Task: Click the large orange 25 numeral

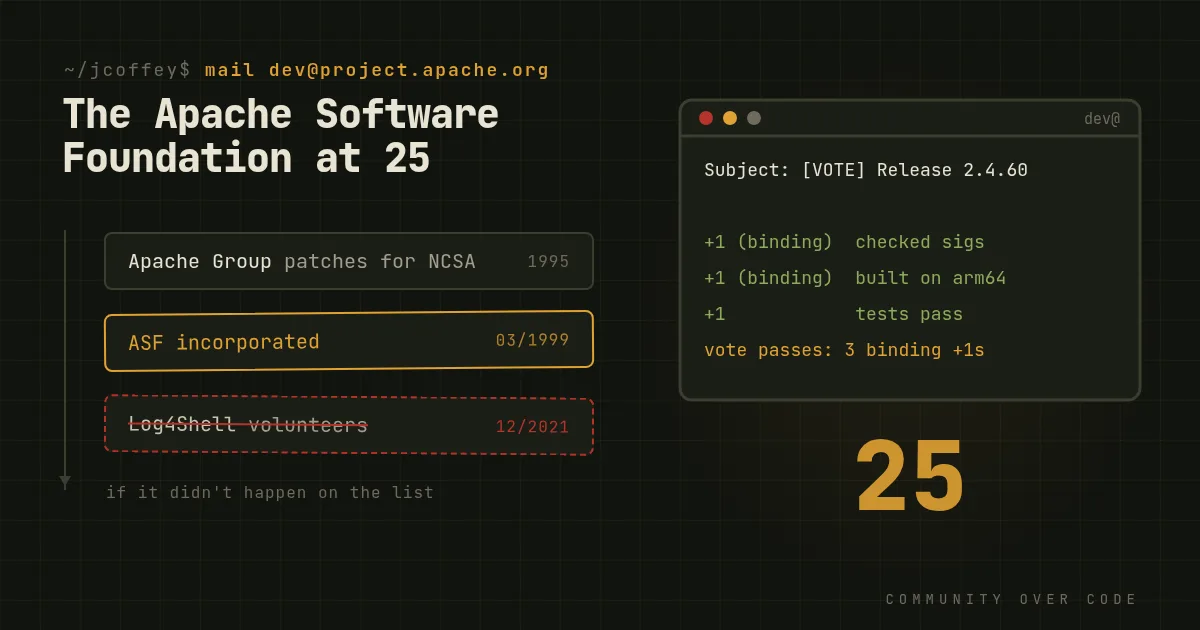Action: [910, 478]
